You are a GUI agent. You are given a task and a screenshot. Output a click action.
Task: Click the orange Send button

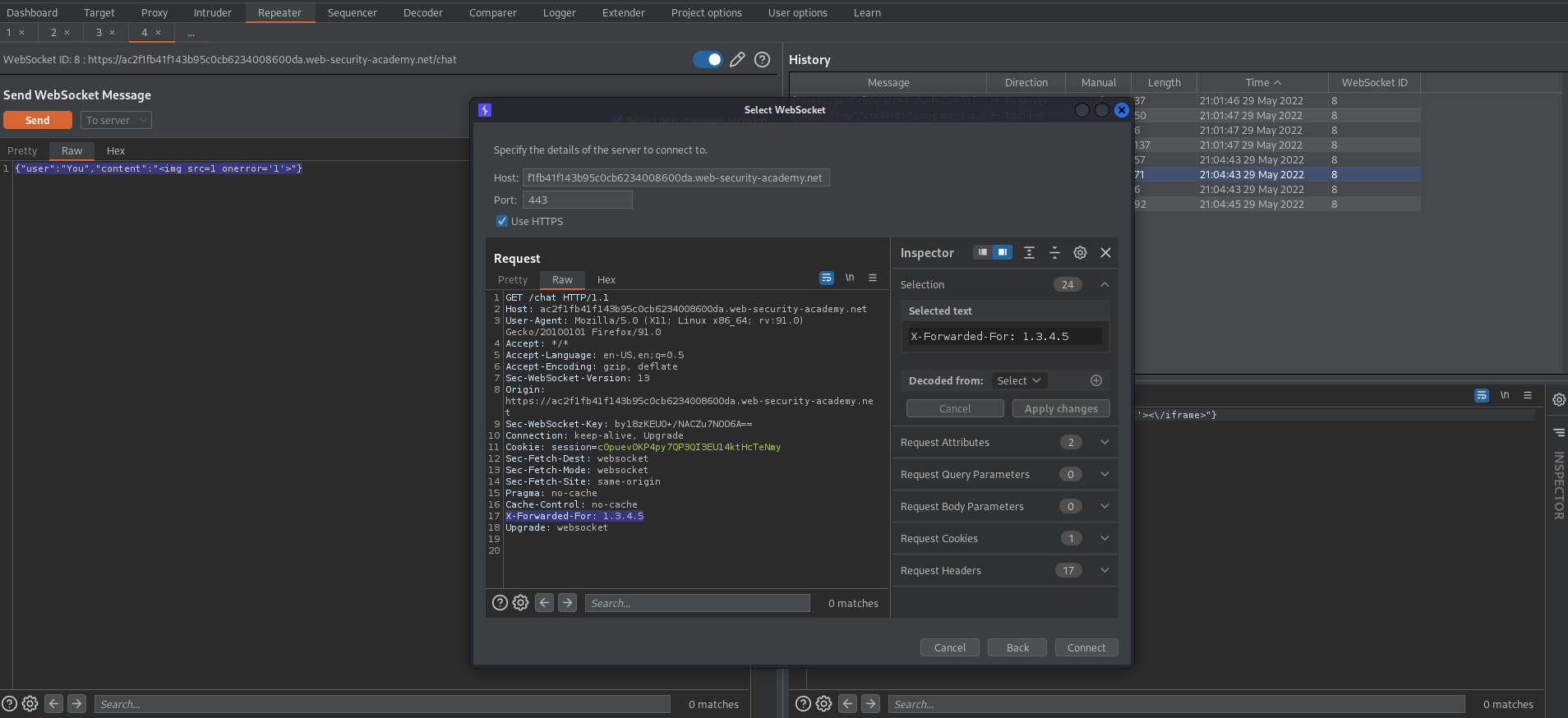coord(37,120)
